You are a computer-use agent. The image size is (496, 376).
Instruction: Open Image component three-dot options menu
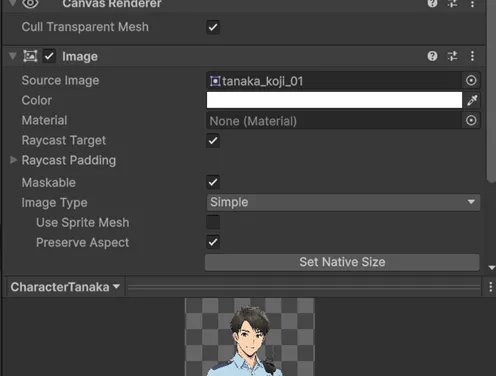click(472, 56)
